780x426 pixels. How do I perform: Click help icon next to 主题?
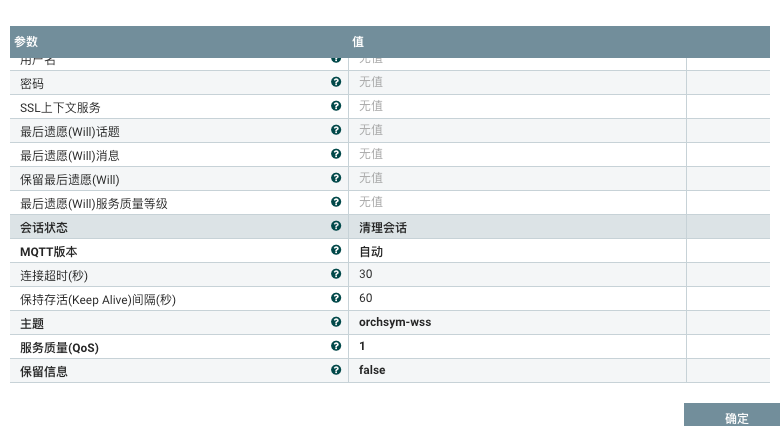pyautogui.click(x=336, y=322)
